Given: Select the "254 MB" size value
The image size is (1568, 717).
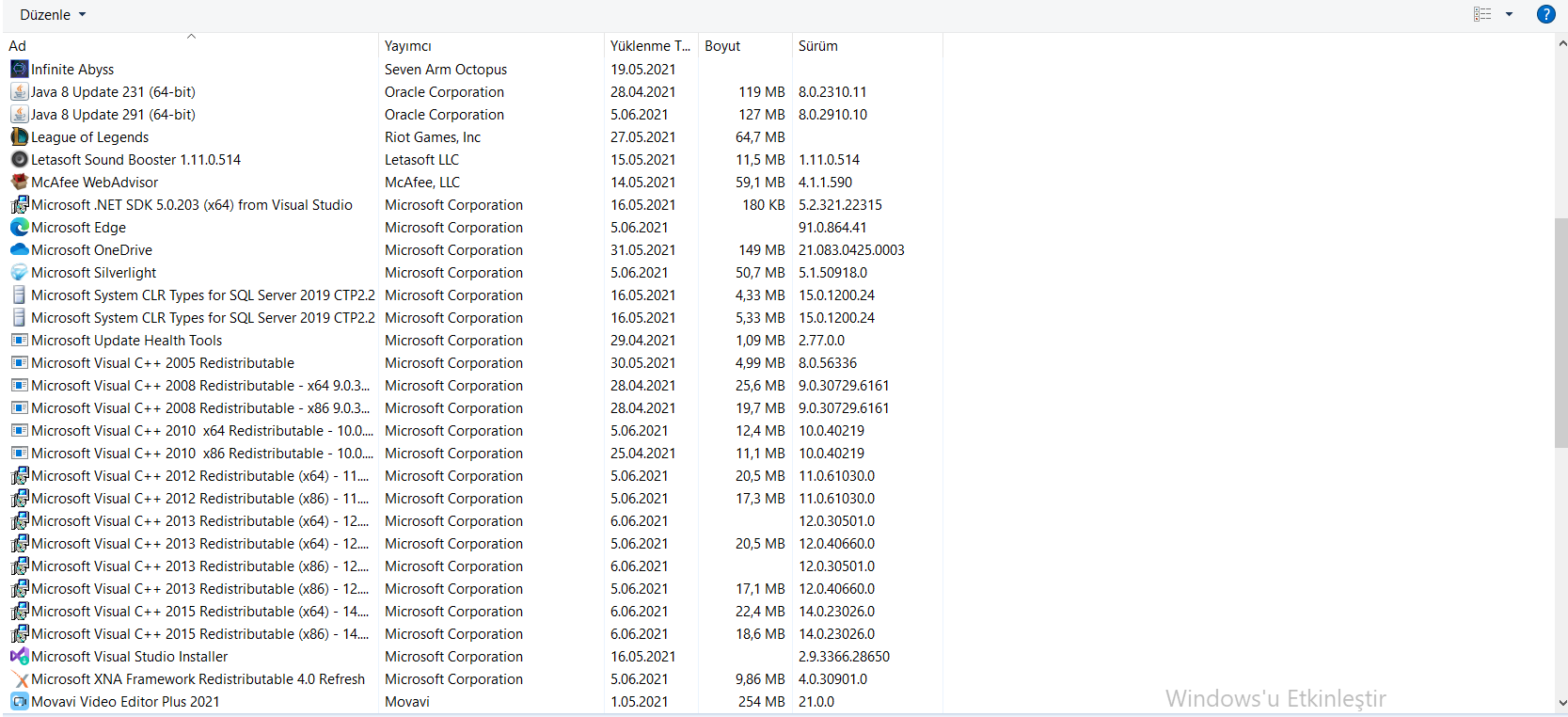Looking at the screenshot, I should click(x=762, y=701).
